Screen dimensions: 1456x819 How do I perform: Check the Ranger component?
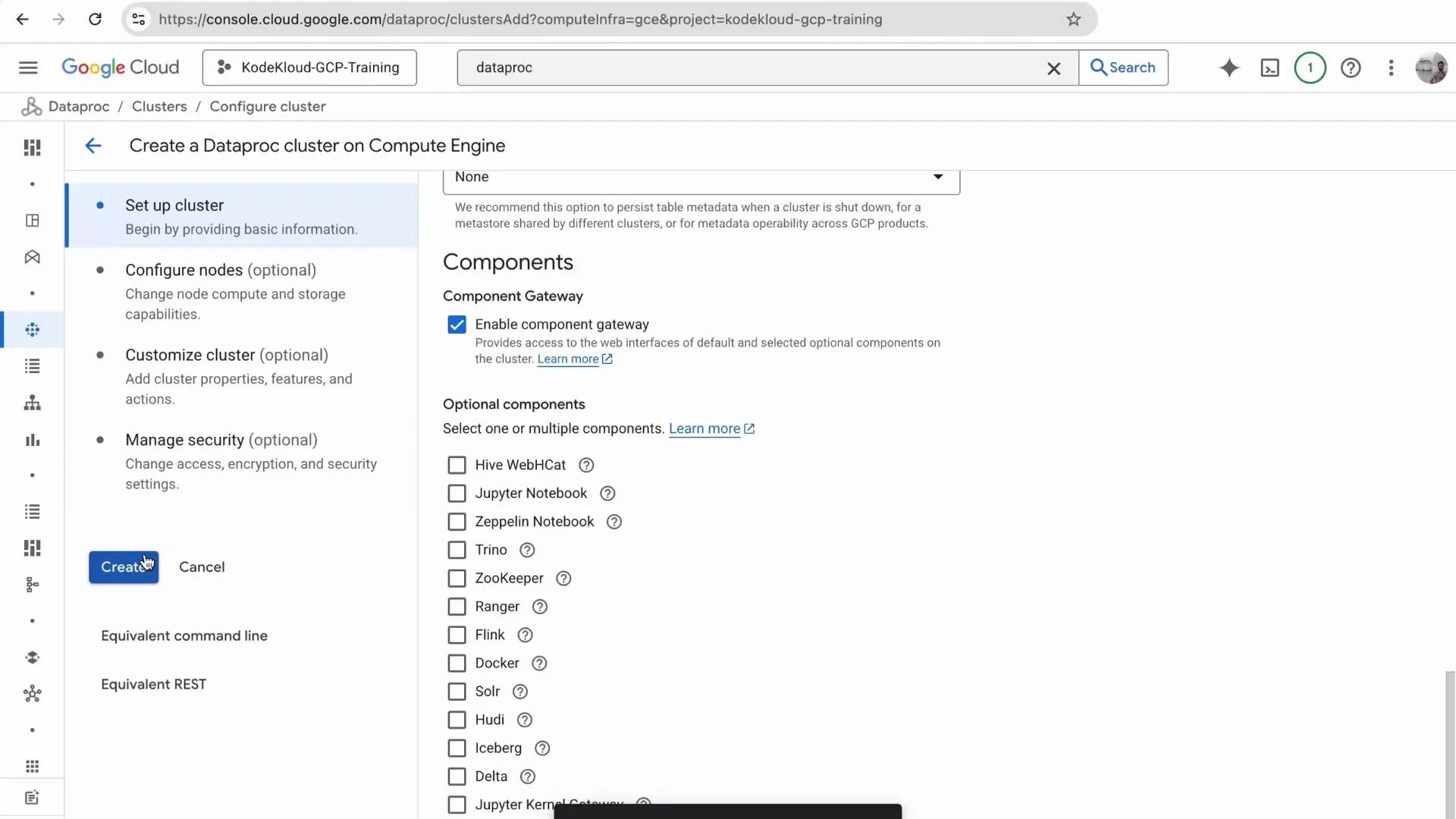457,607
